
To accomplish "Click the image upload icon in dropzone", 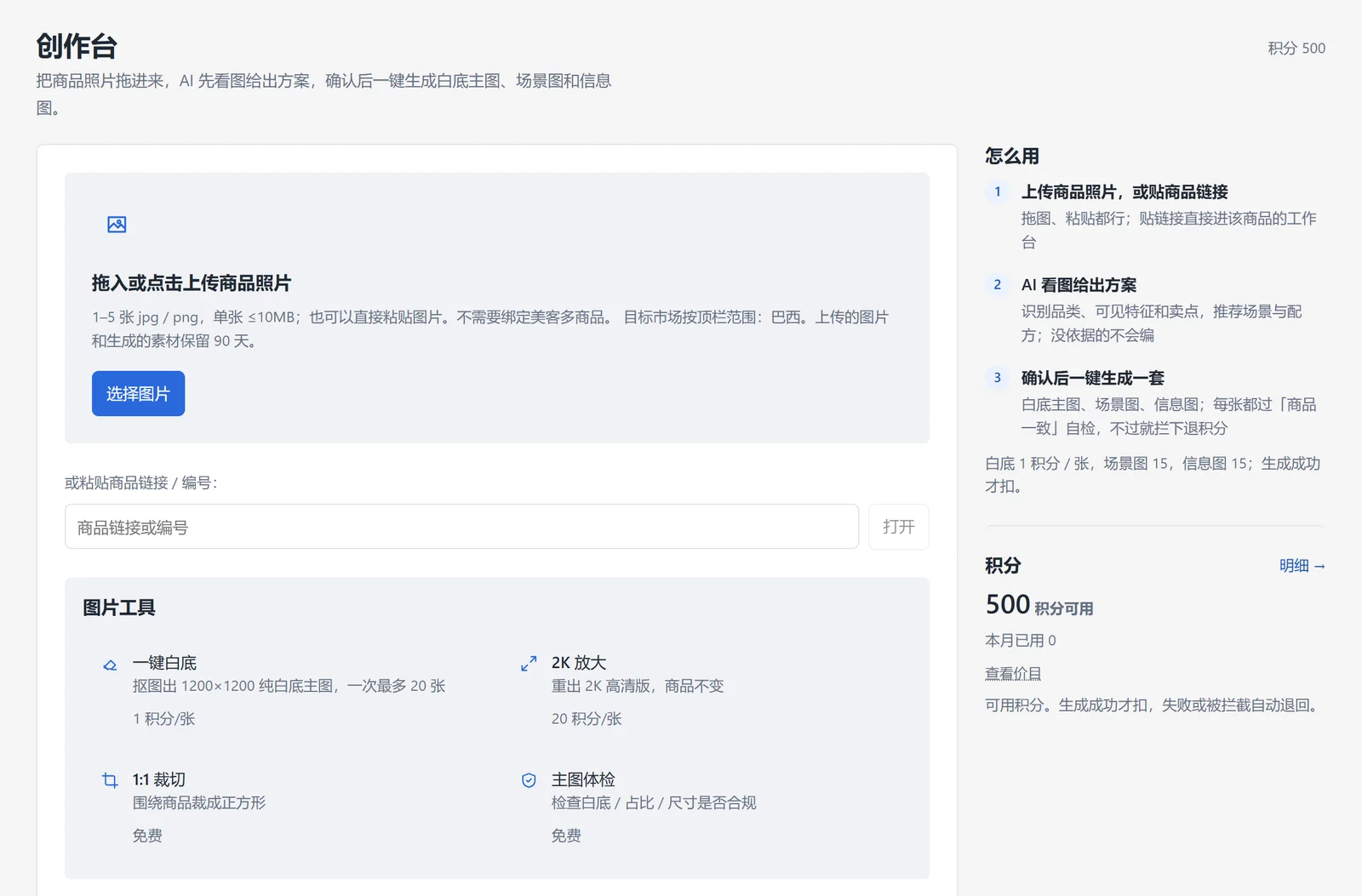I will coord(117,225).
